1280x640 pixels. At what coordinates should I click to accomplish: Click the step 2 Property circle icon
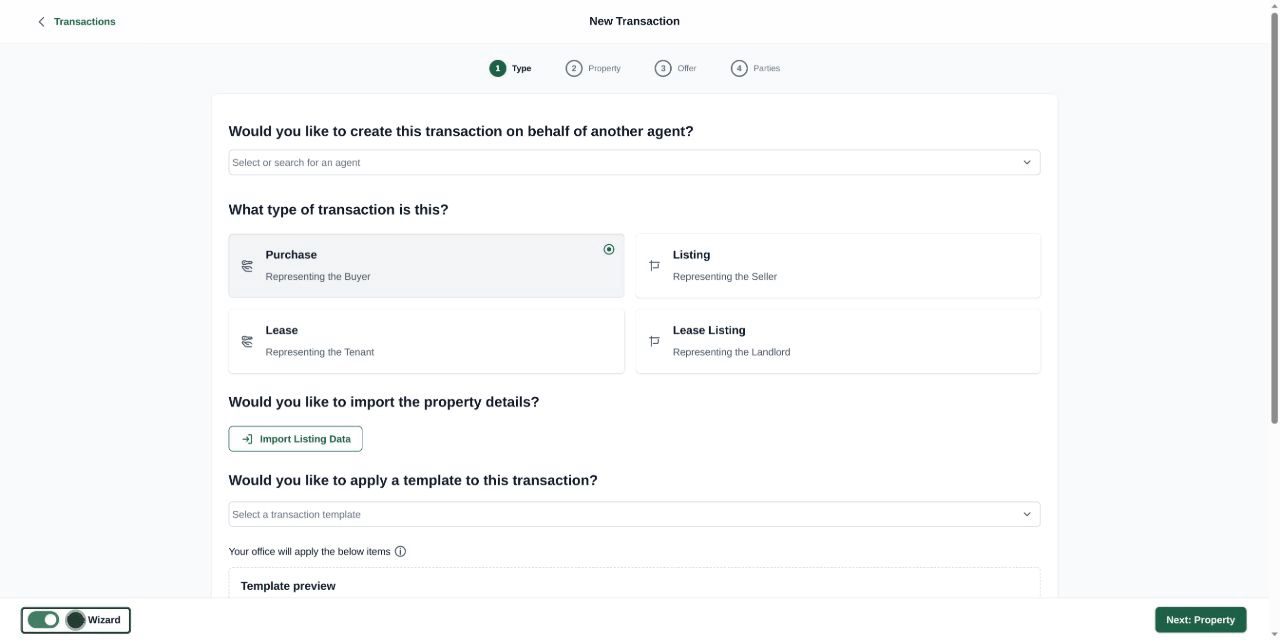(574, 68)
